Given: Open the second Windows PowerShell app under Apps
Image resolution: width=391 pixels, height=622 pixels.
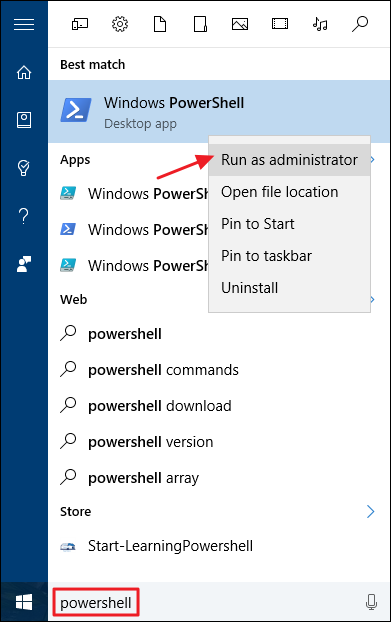Looking at the screenshot, I should coord(128,229).
